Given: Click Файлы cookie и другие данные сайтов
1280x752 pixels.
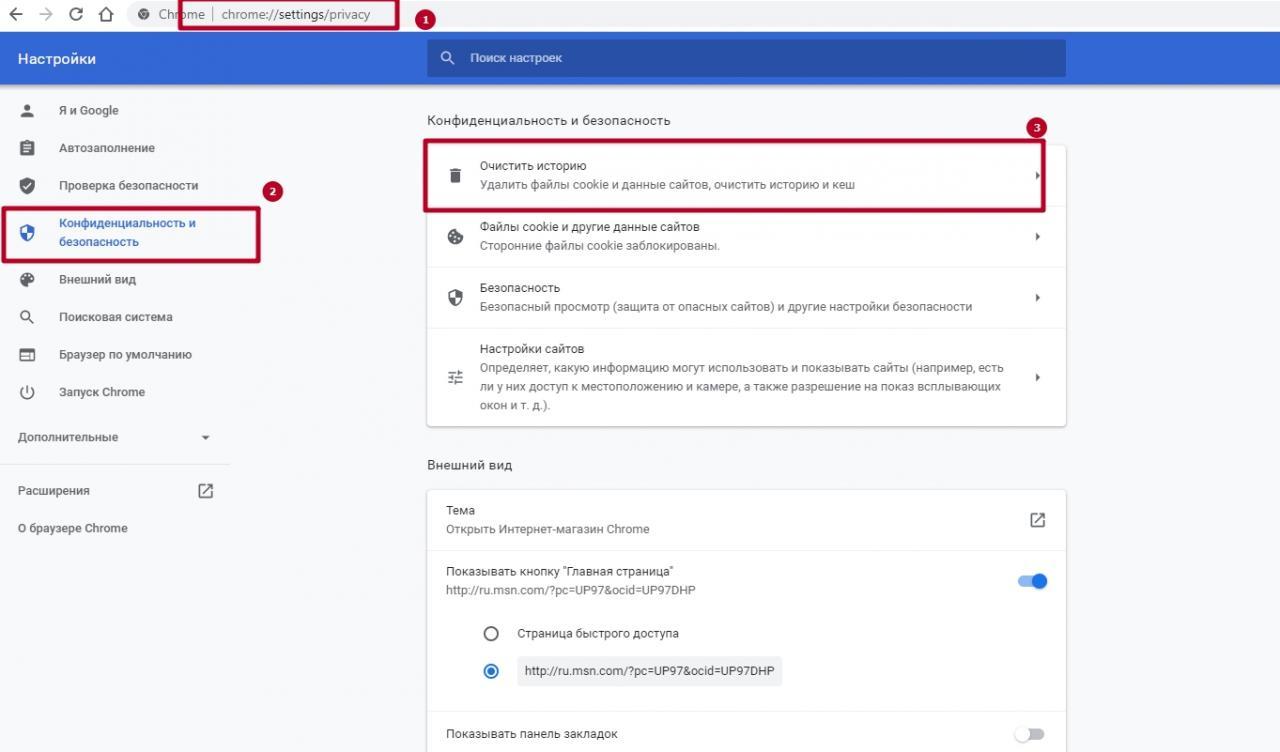Looking at the screenshot, I should [589, 227].
